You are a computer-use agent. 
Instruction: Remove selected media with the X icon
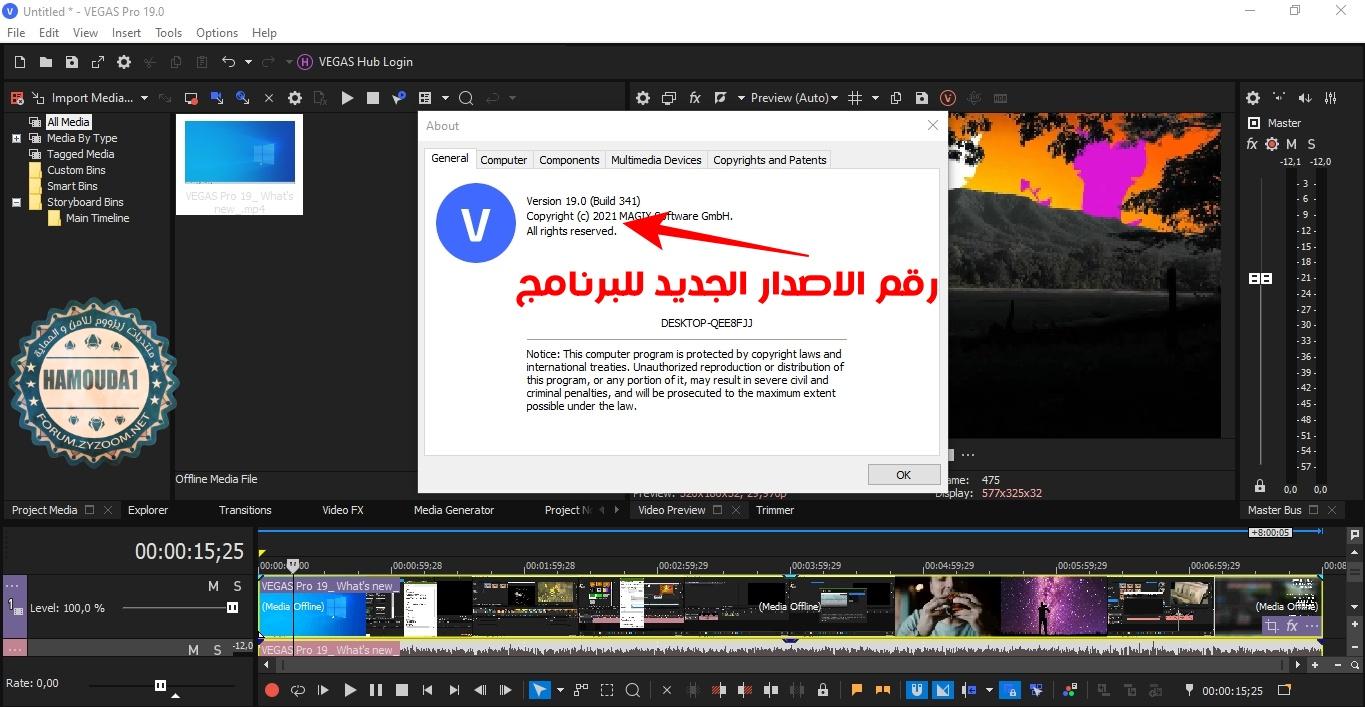coord(269,98)
